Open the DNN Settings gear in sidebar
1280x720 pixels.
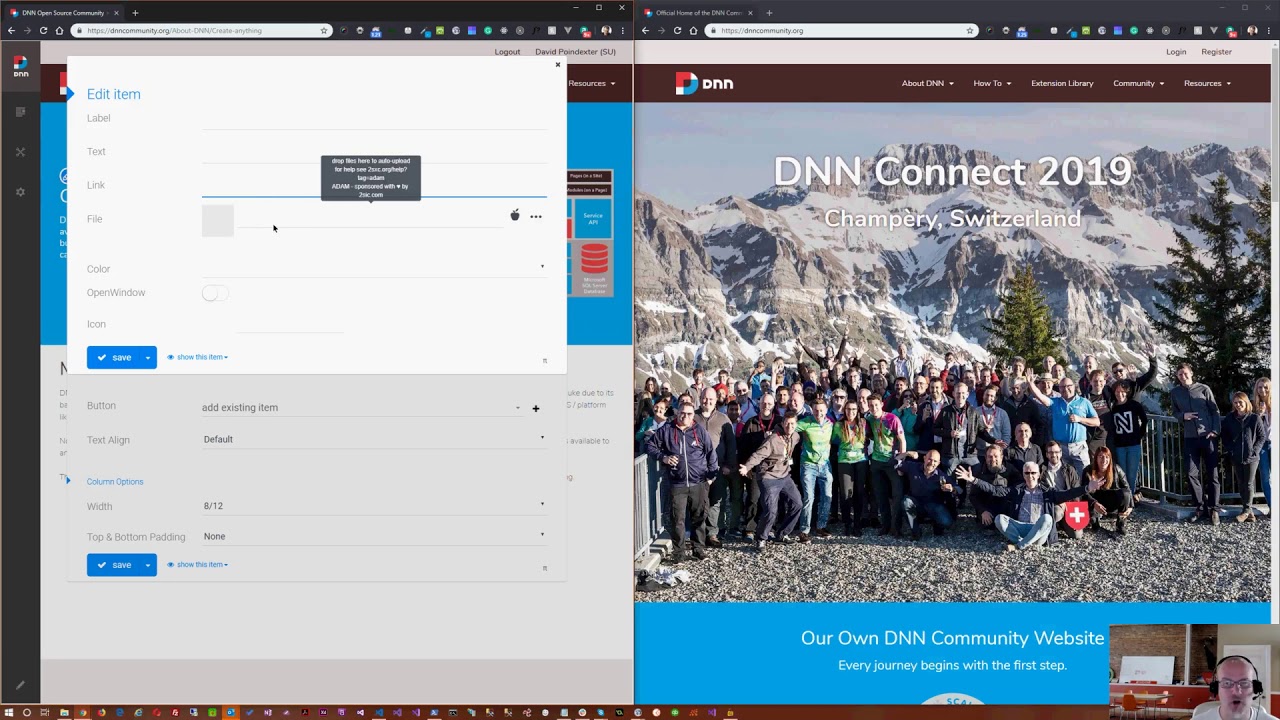click(x=20, y=192)
